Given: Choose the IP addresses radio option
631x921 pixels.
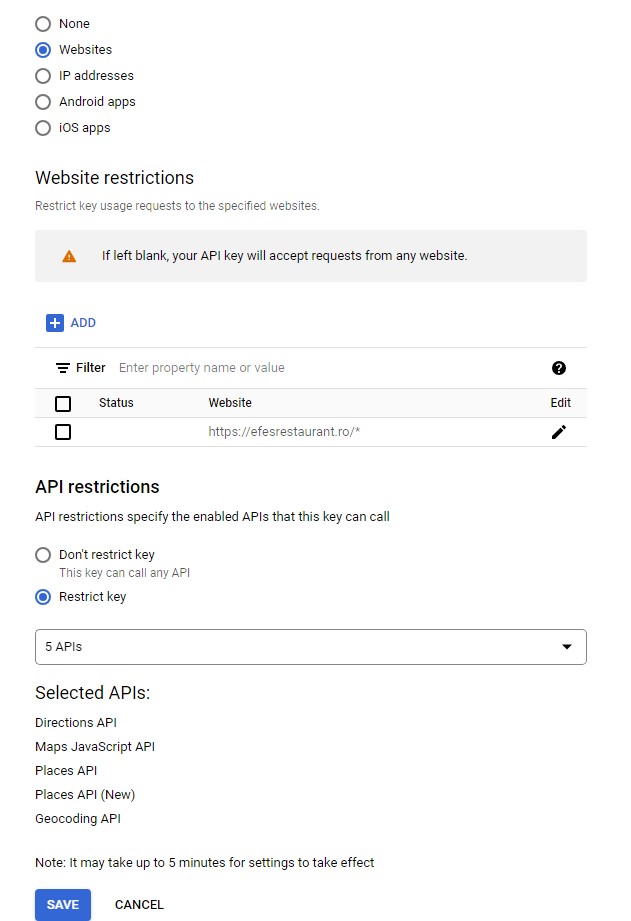Looking at the screenshot, I should (43, 76).
